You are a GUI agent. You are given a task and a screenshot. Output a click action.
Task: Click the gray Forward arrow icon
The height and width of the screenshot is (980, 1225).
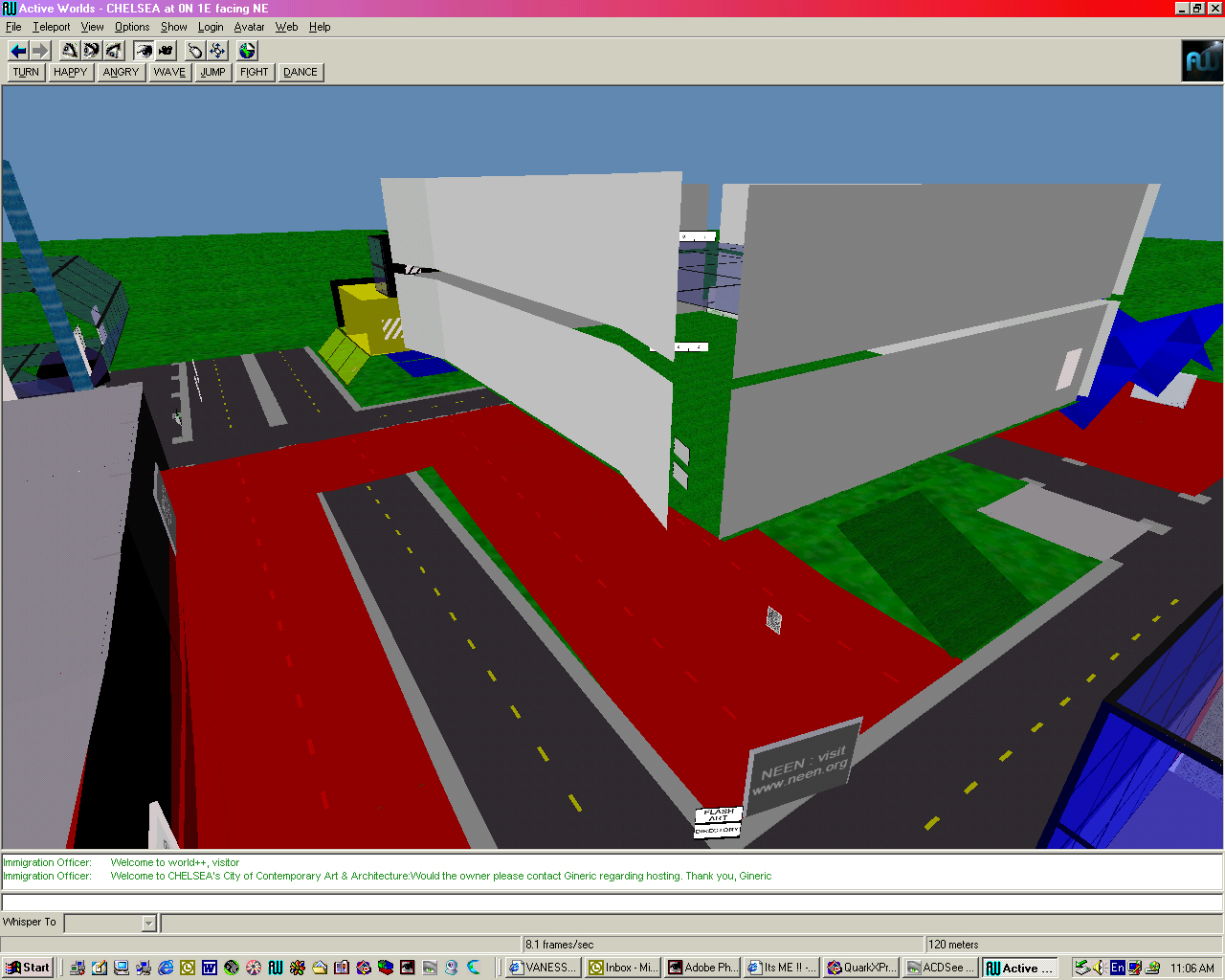pos(40,51)
